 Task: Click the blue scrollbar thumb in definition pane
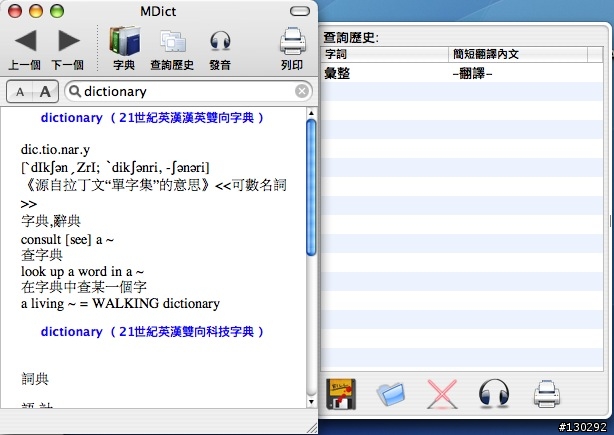tap(311, 188)
